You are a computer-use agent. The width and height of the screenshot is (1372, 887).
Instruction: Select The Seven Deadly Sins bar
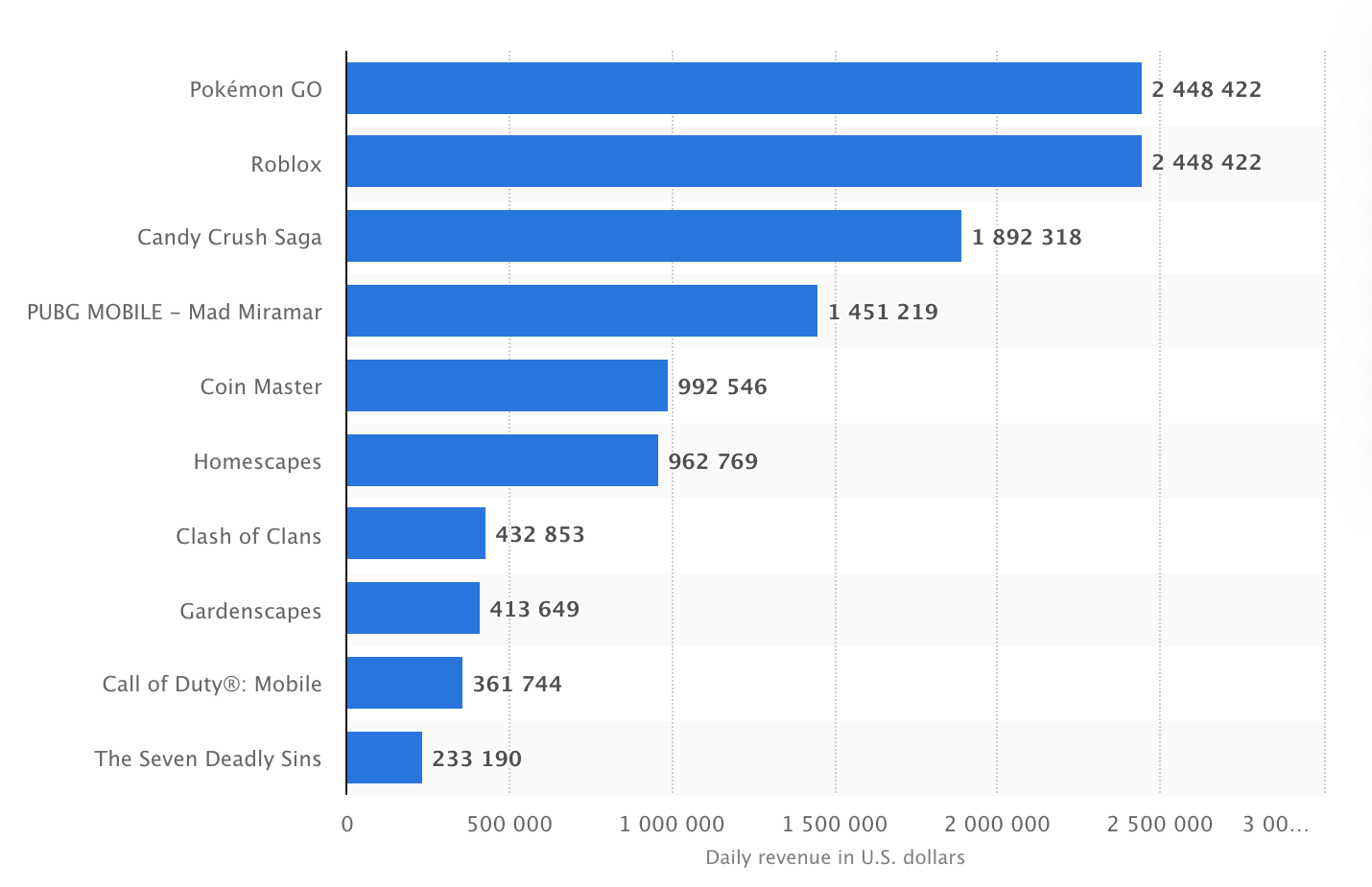pyautogui.click(x=384, y=759)
